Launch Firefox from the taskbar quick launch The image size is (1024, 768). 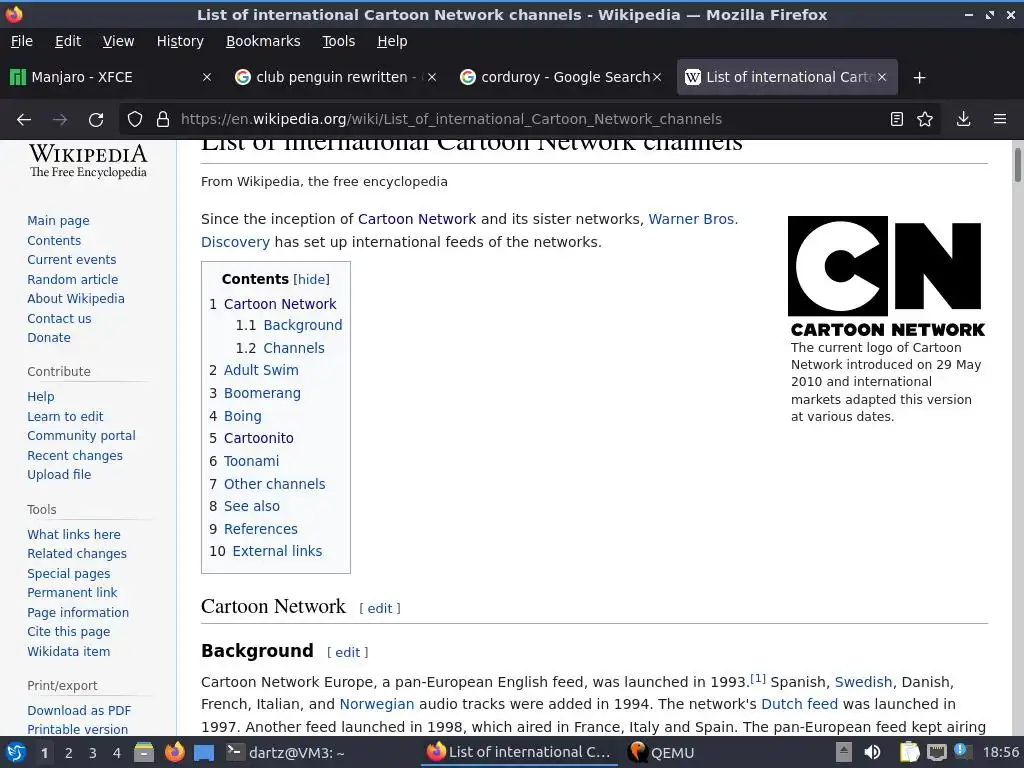coord(174,752)
